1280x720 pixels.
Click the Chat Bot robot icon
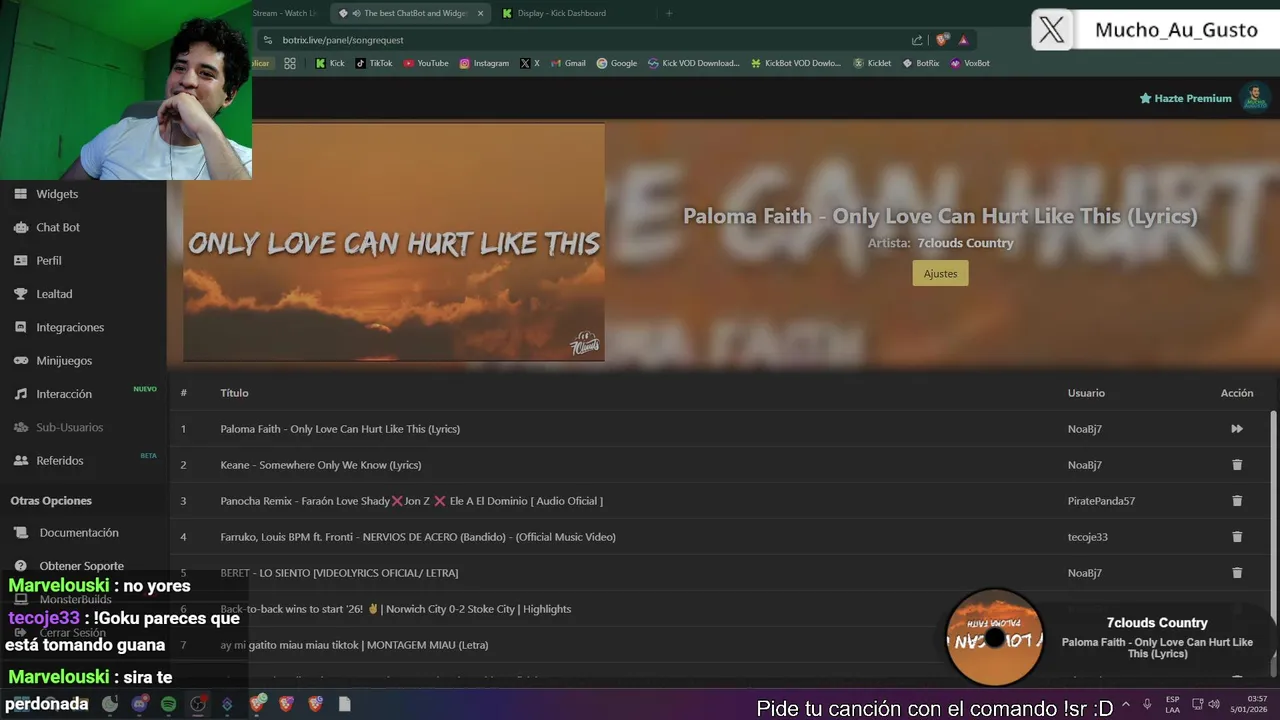tap(20, 227)
